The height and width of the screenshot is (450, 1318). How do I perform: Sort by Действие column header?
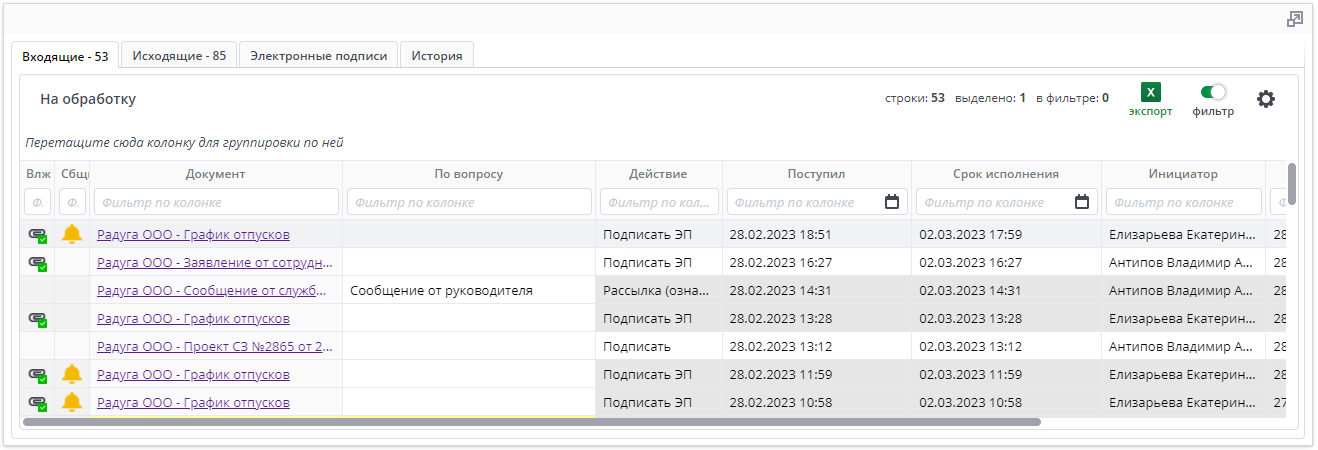point(658,174)
